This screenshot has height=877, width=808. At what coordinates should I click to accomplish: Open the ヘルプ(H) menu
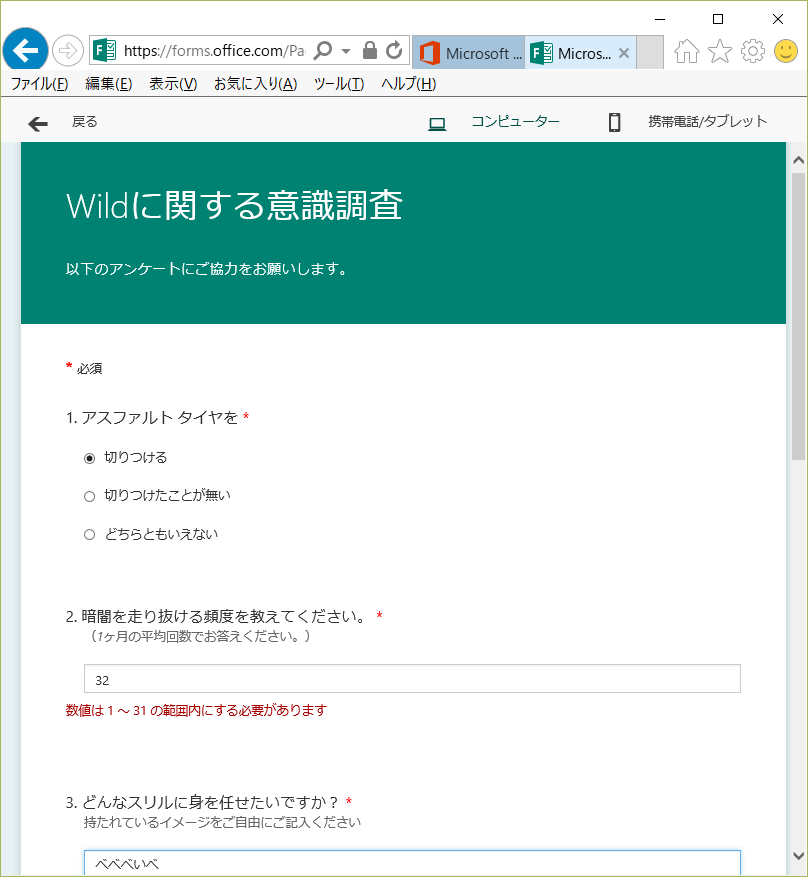click(x=408, y=84)
